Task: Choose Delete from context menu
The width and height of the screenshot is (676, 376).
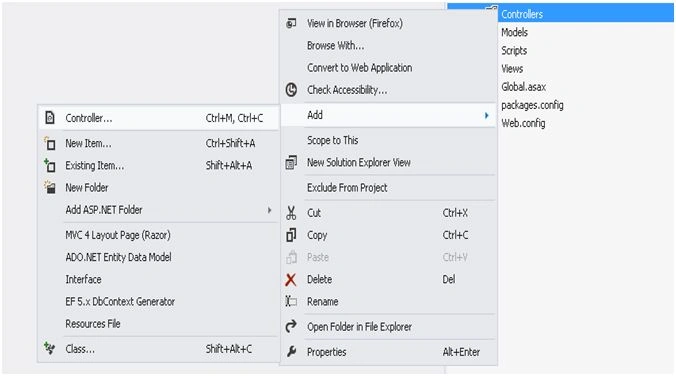Action: (x=388, y=279)
